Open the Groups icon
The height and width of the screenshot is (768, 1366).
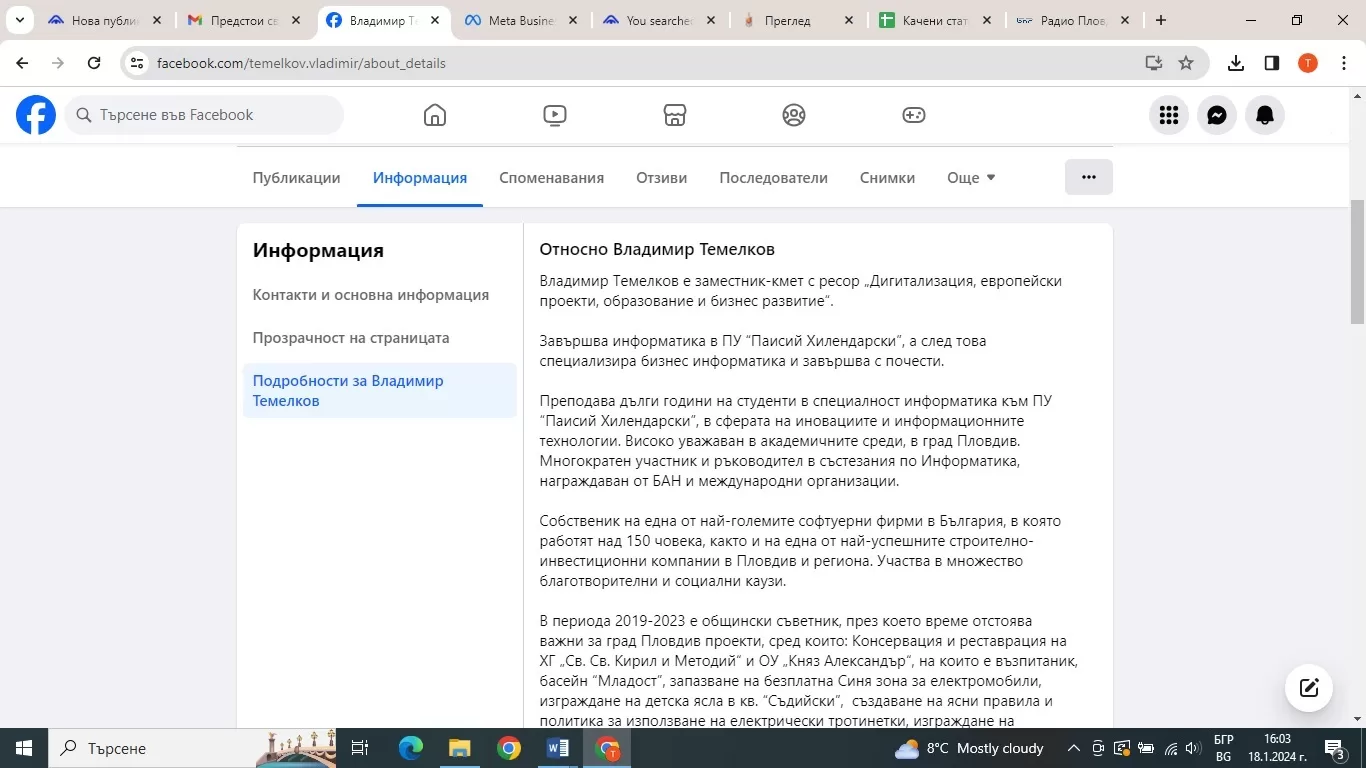(x=794, y=115)
